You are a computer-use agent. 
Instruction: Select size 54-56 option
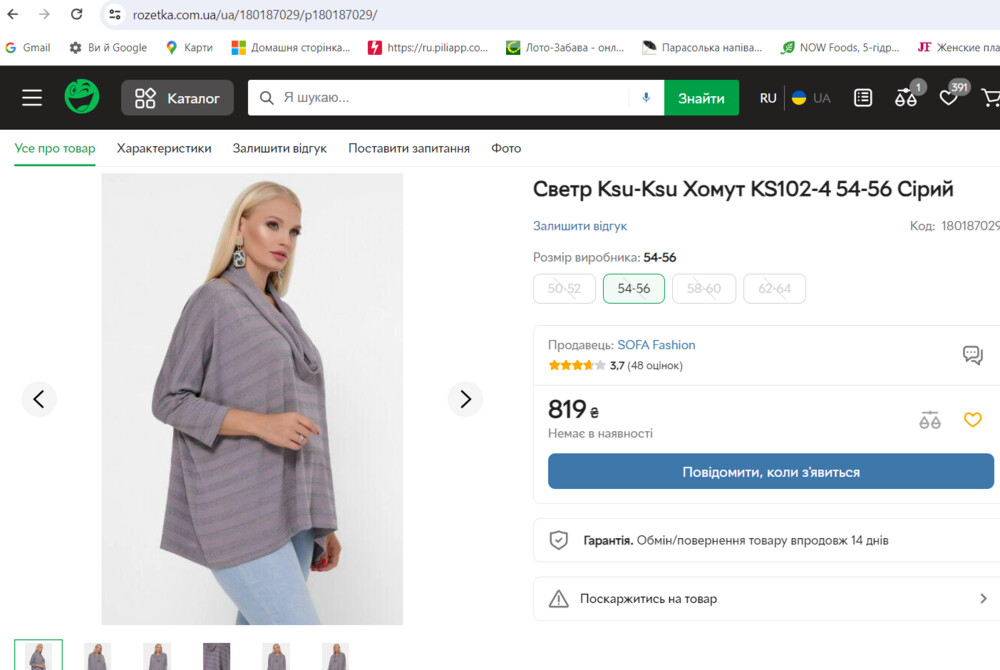click(x=634, y=289)
